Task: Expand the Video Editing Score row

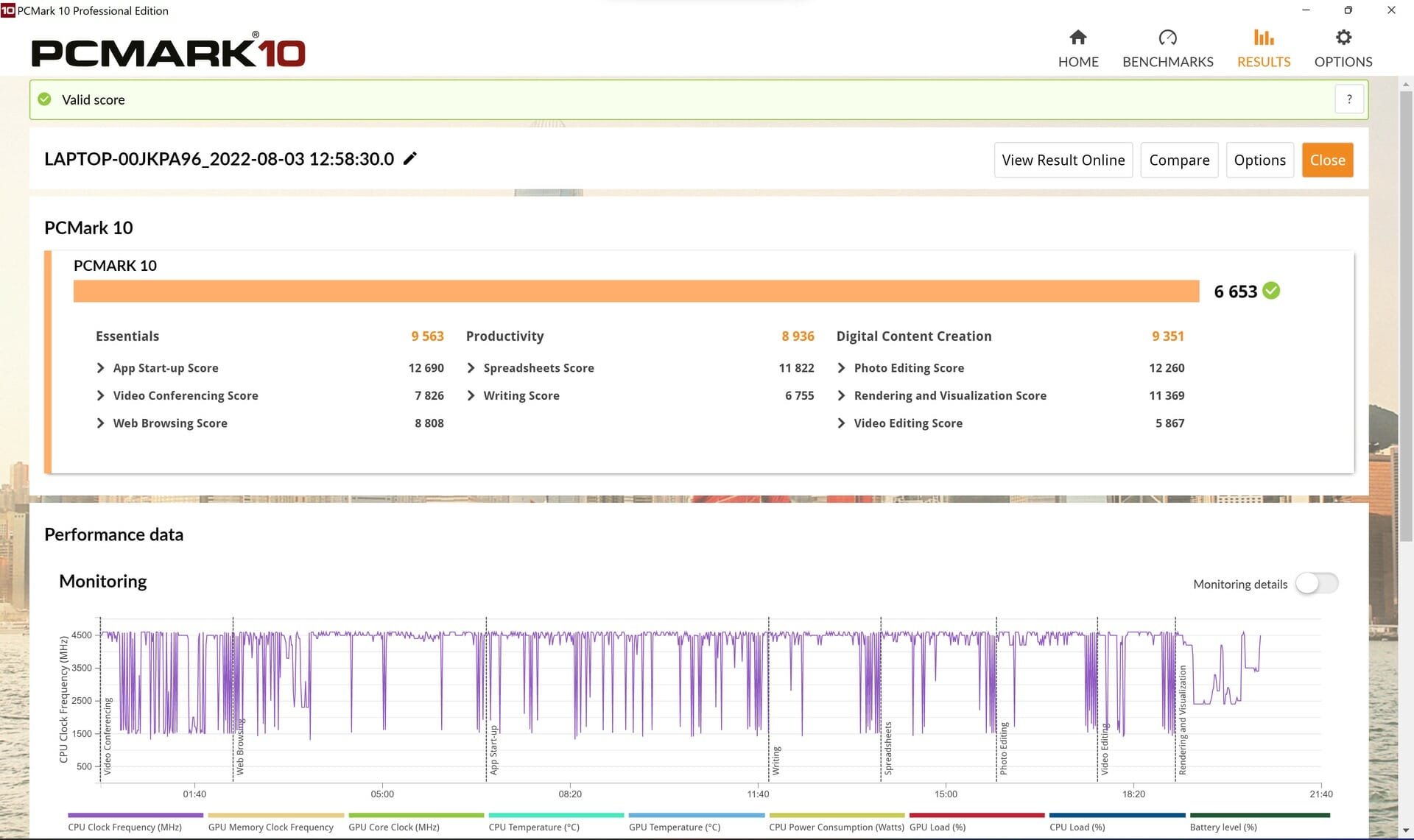Action: tap(1010, 423)
